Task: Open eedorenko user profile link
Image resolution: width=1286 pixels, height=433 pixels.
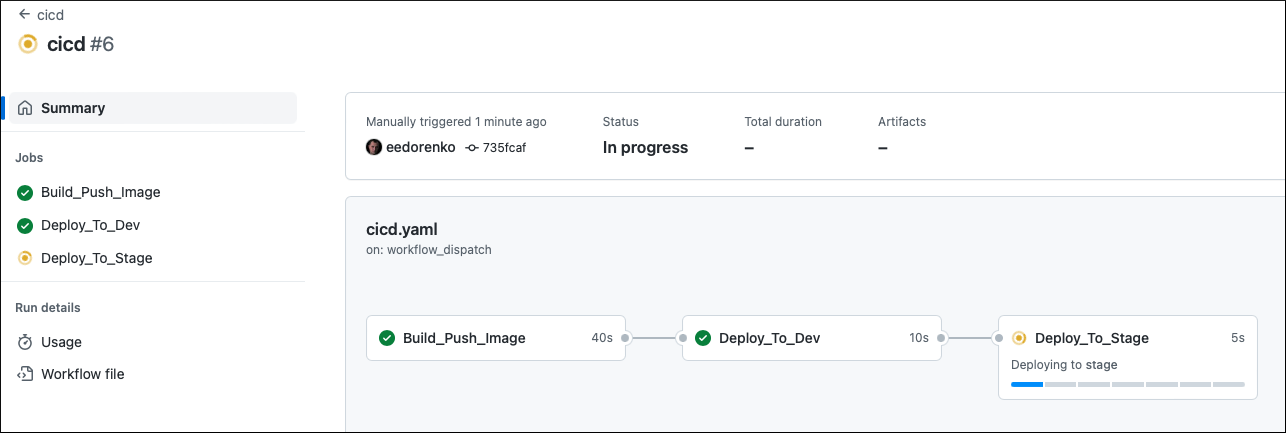Action: pyautogui.click(x=420, y=147)
